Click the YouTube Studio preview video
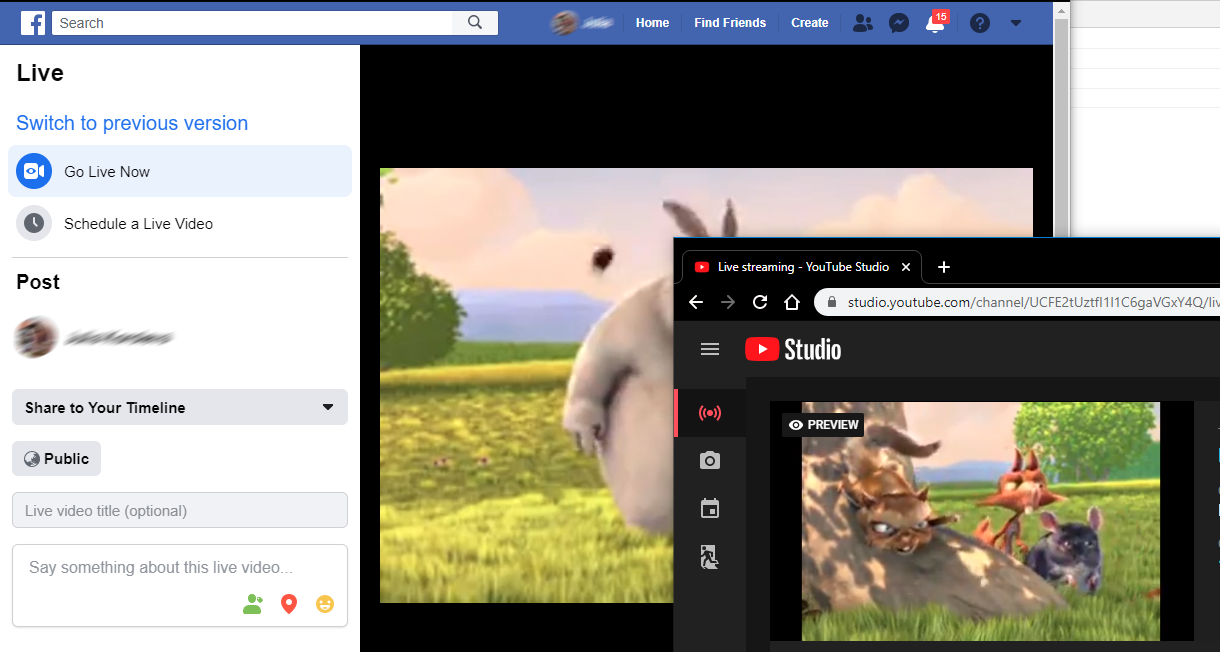Viewport: 1220px width, 652px height. [981, 521]
